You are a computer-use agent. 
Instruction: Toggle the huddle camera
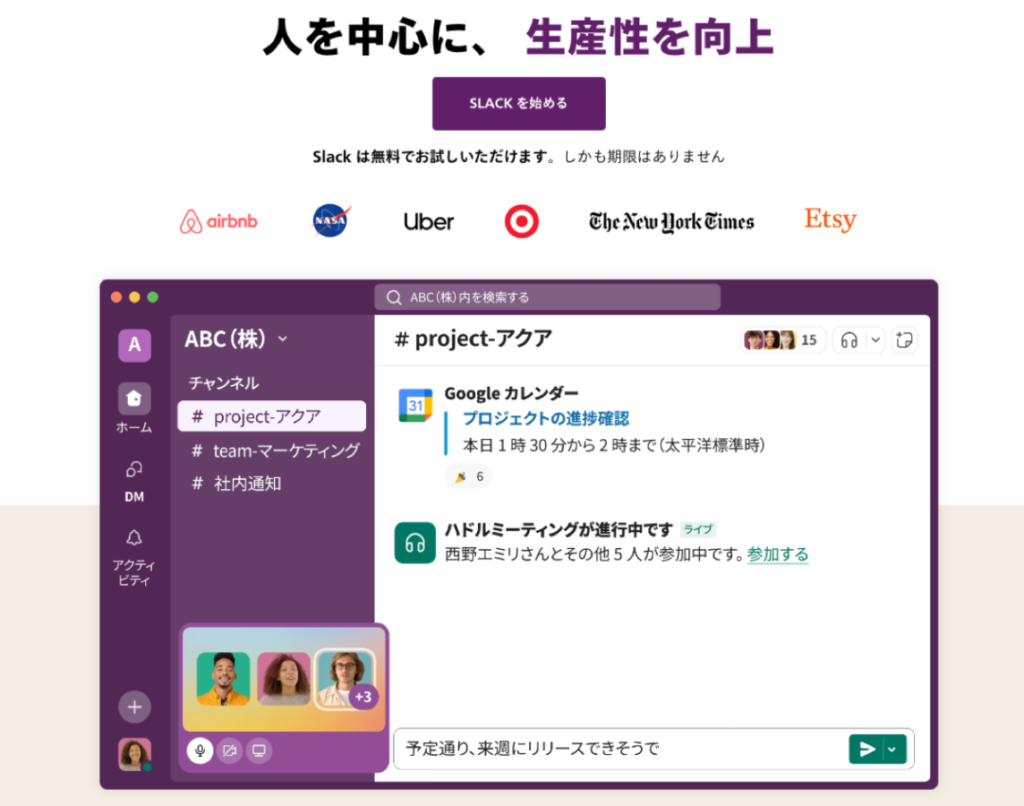(229, 750)
